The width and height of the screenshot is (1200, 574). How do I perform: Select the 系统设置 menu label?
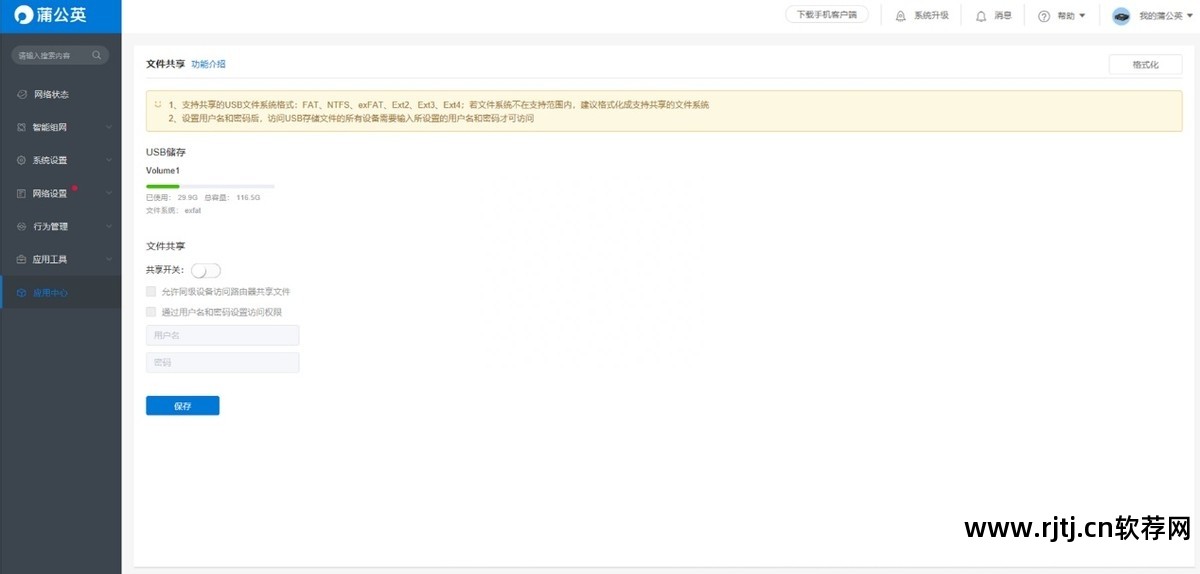50,160
